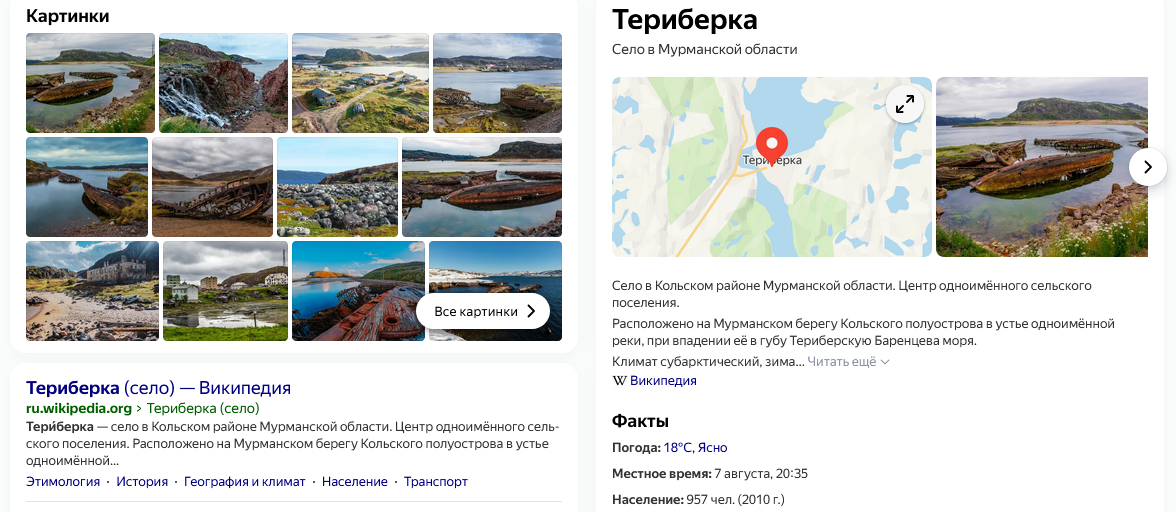Follow the Териберка (село) breadcrumb link
The image size is (1176, 512).
202,409
